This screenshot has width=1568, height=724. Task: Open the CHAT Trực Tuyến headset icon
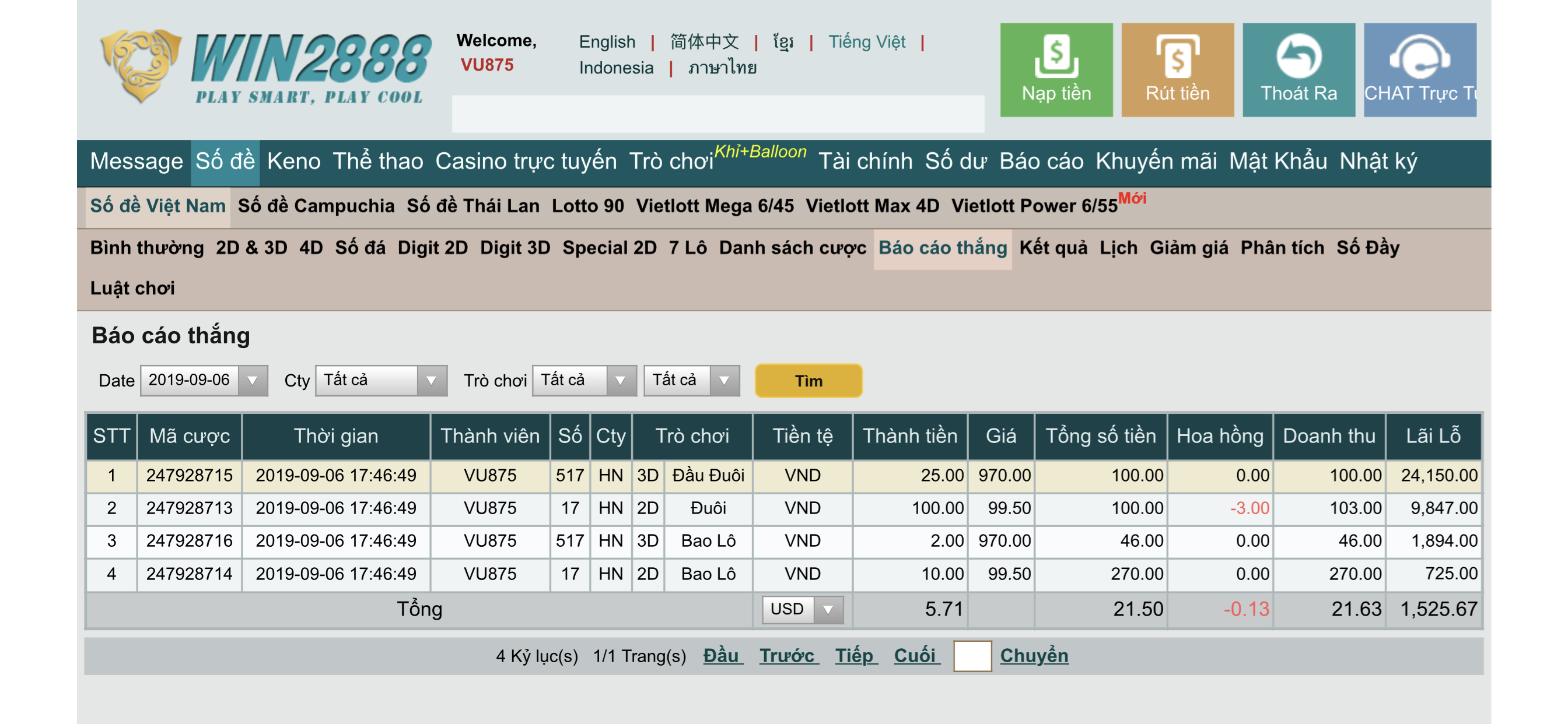coord(1419,69)
